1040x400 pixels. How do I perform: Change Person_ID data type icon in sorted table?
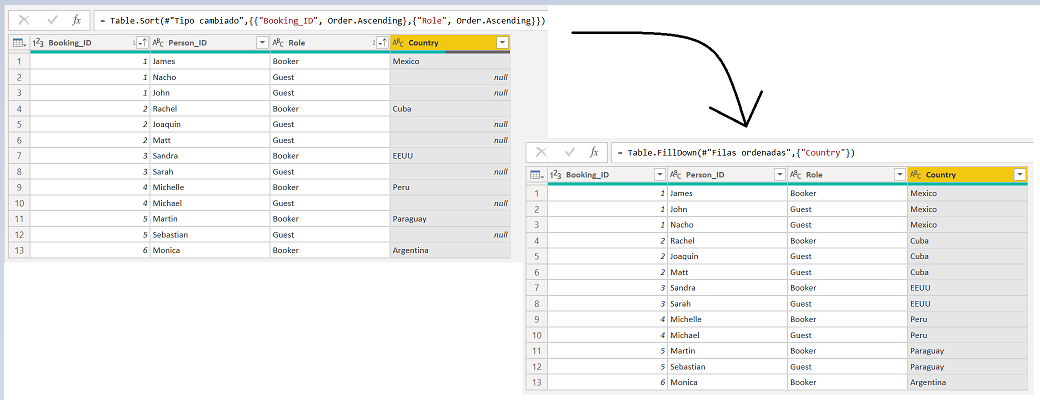(x=158, y=42)
